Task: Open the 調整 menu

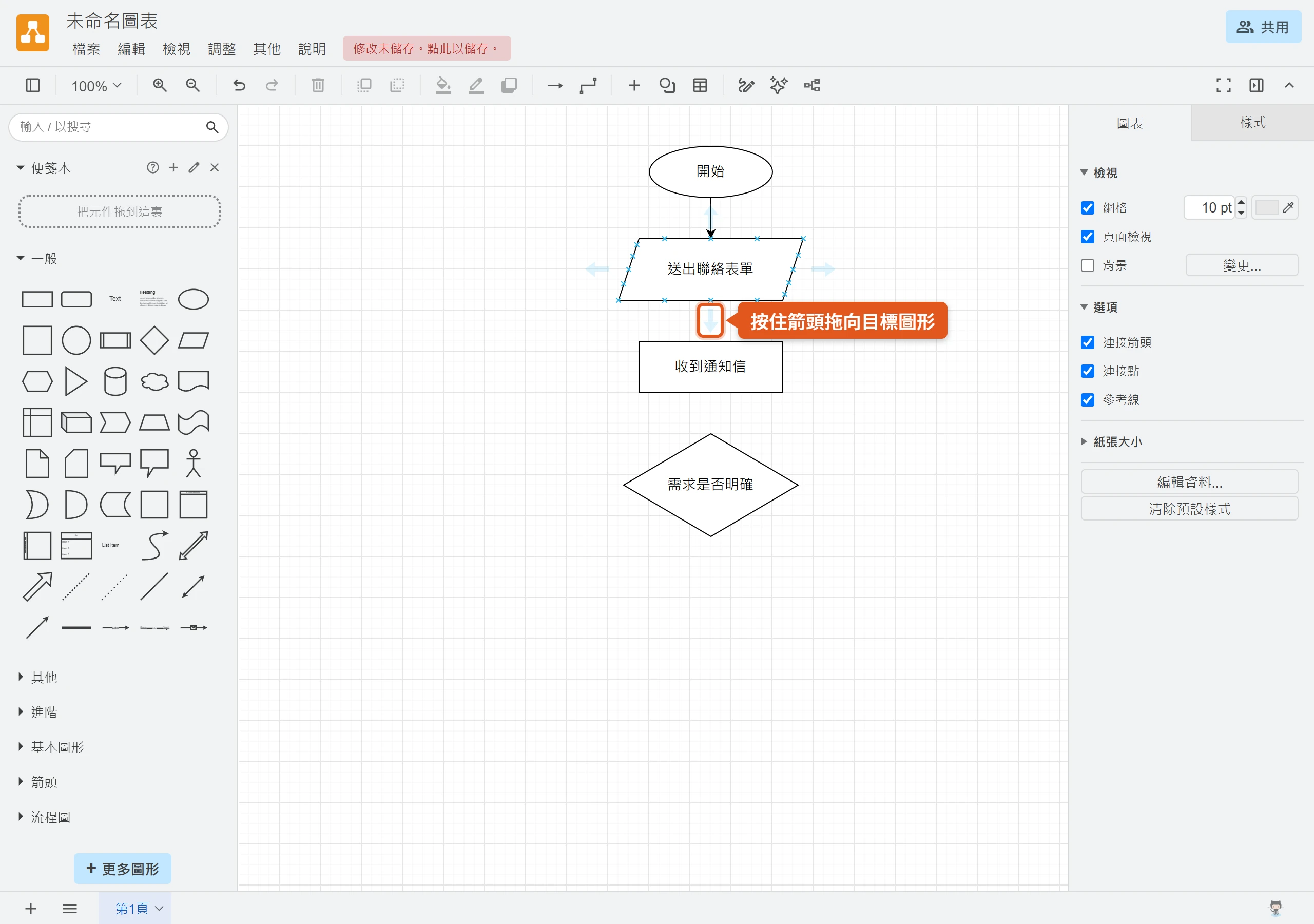Action: click(x=221, y=49)
